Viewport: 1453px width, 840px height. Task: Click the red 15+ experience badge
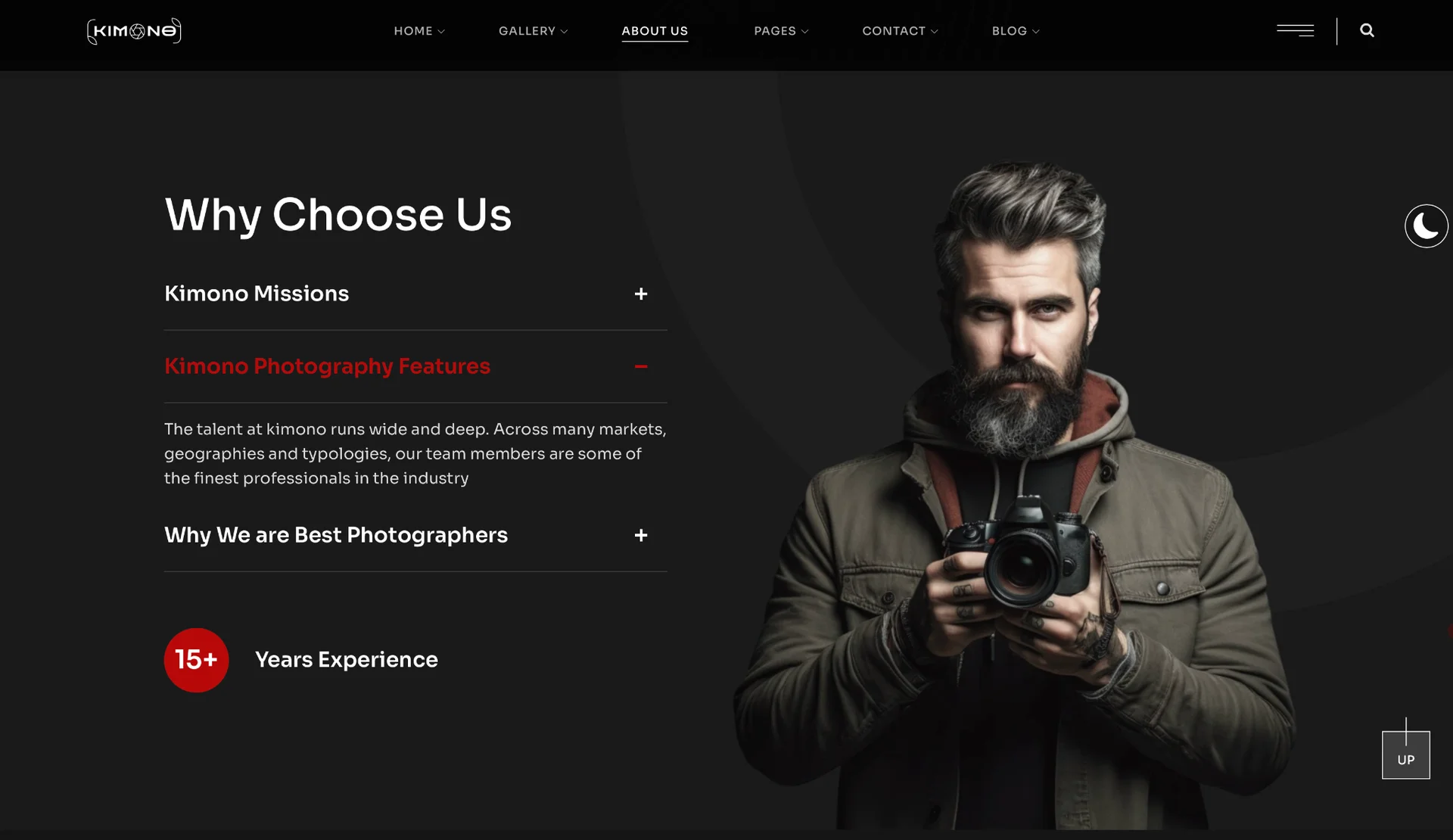click(x=196, y=660)
